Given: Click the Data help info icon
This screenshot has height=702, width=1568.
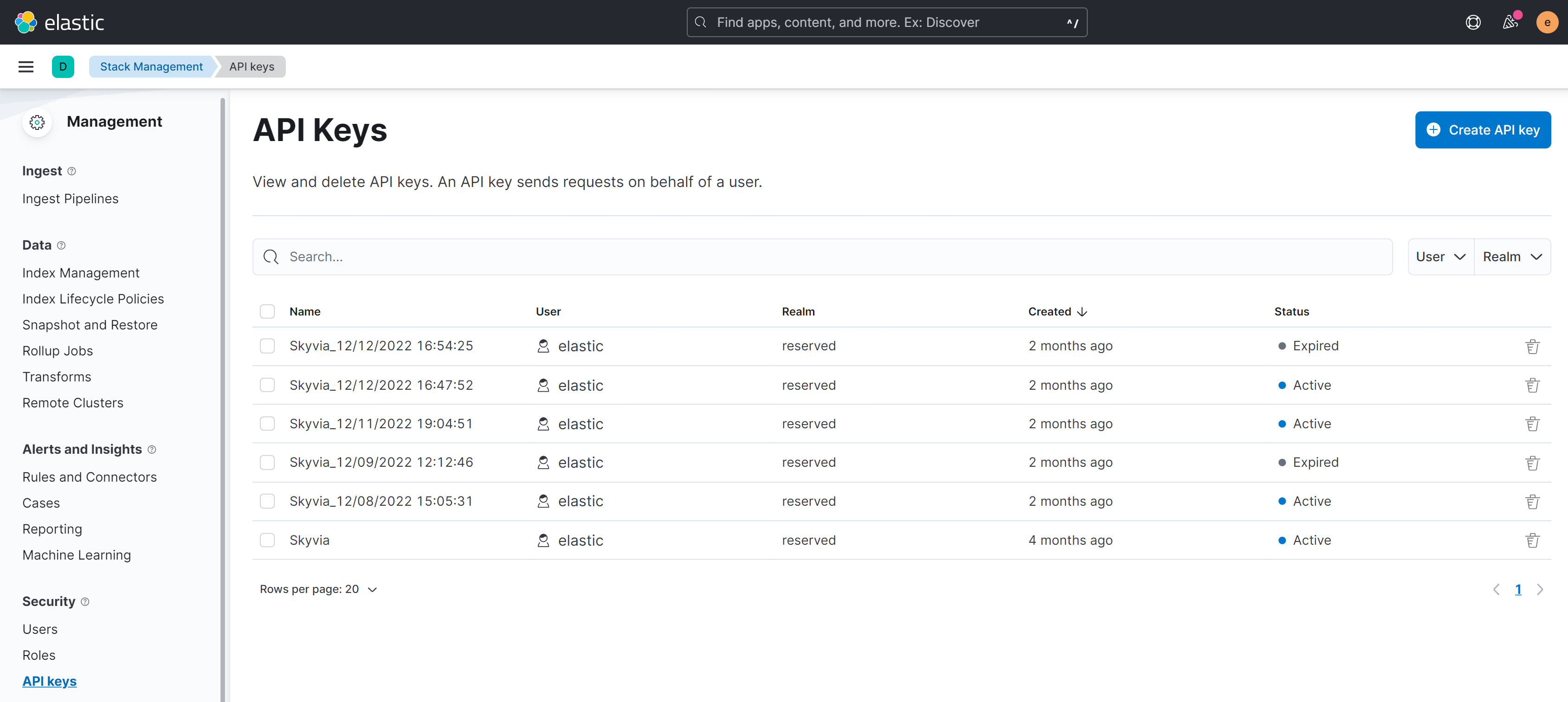Looking at the screenshot, I should [x=61, y=245].
